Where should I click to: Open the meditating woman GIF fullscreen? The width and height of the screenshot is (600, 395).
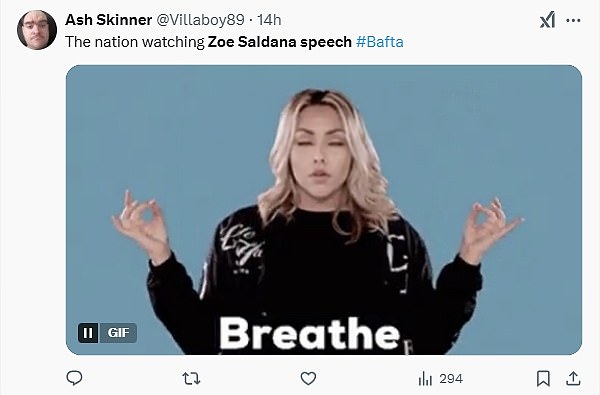324,210
